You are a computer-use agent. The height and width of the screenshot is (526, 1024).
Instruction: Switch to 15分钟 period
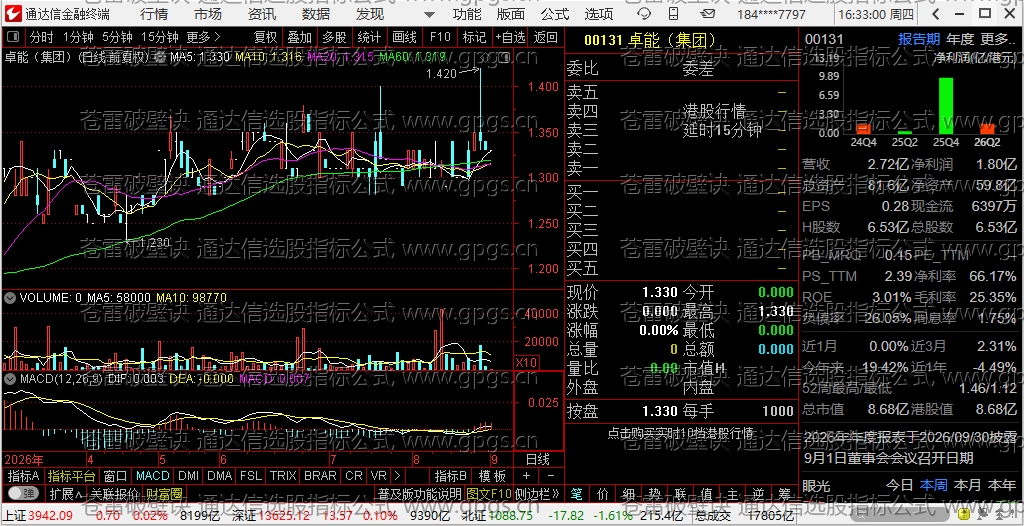pos(159,37)
